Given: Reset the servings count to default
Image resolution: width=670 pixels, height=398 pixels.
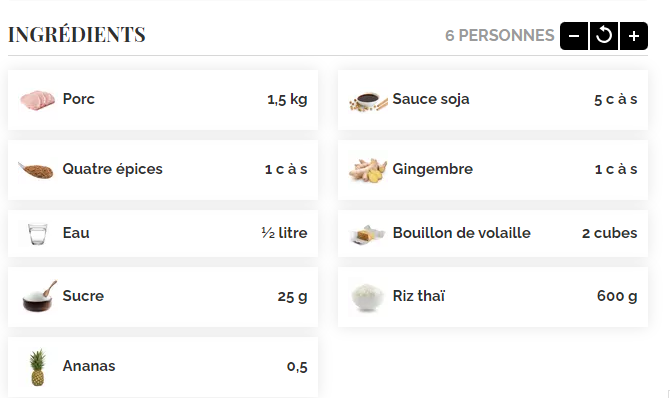Looking at the screenshot, I should [604, 36].
